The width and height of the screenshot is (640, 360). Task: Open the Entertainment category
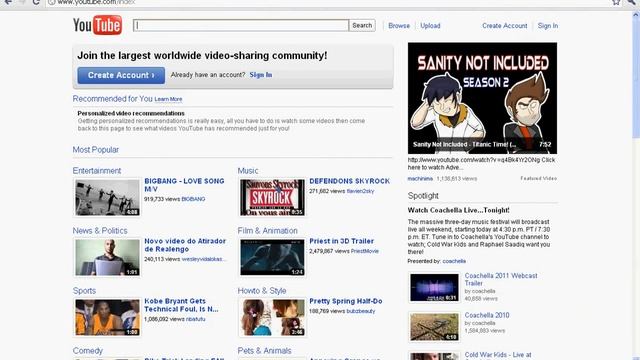[x=97, y=171]
